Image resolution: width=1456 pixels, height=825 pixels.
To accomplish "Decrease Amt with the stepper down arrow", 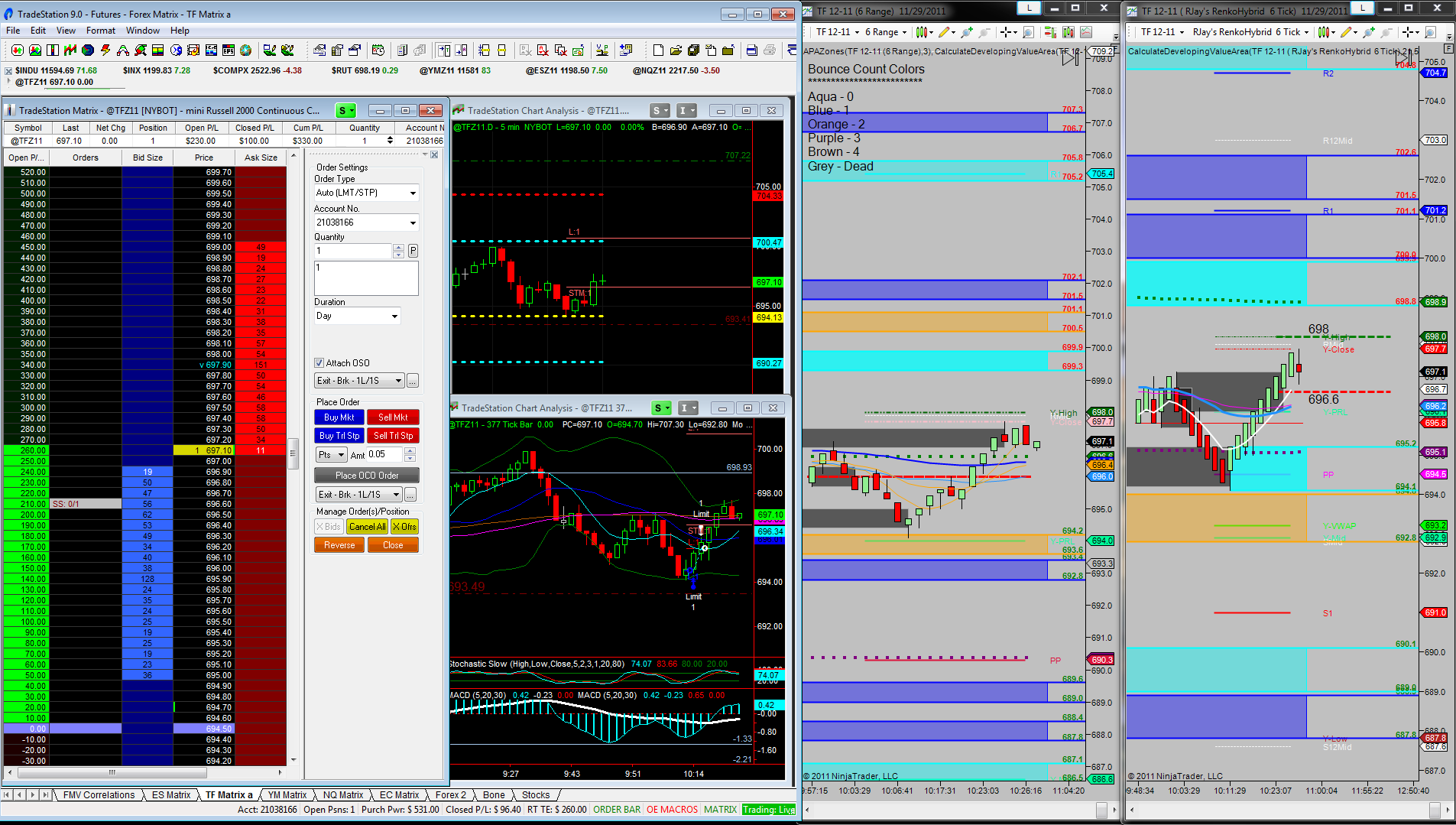I will pyautogui.click(x=410, y=458).
